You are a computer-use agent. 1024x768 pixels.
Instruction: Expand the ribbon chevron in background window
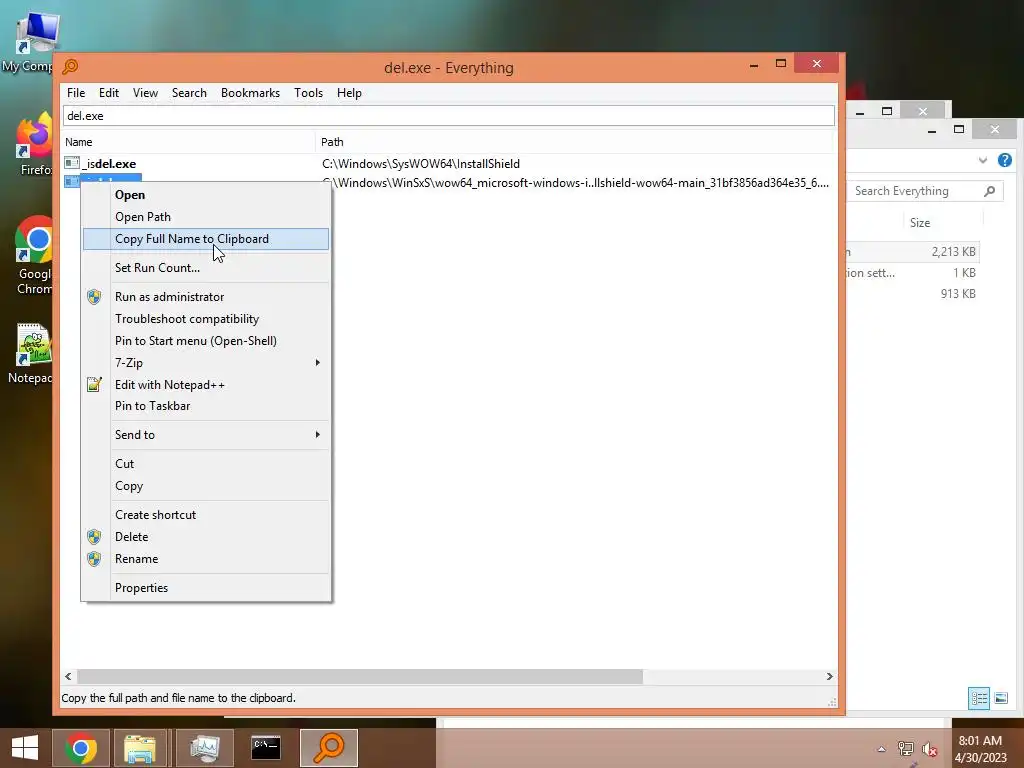tap(983, 160)
